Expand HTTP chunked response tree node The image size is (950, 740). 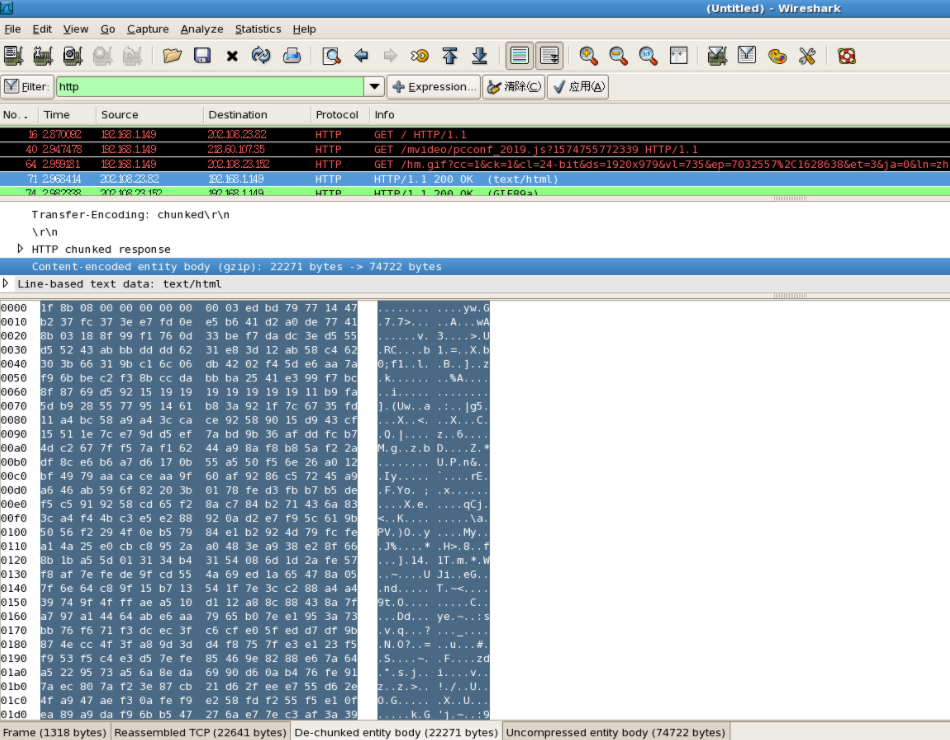[20, 248]
